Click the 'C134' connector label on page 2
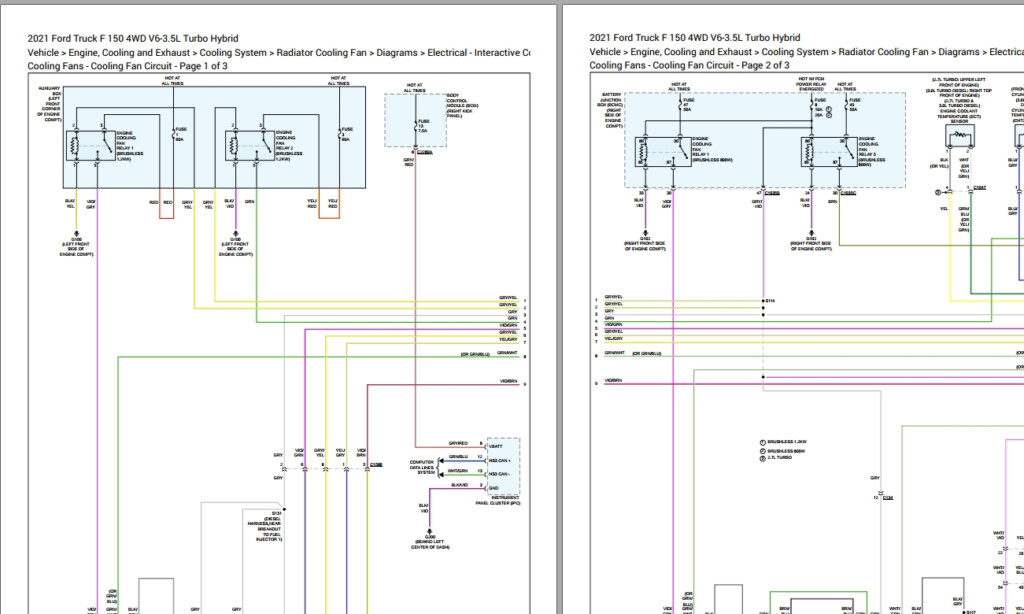 click(x=888, y=498)
